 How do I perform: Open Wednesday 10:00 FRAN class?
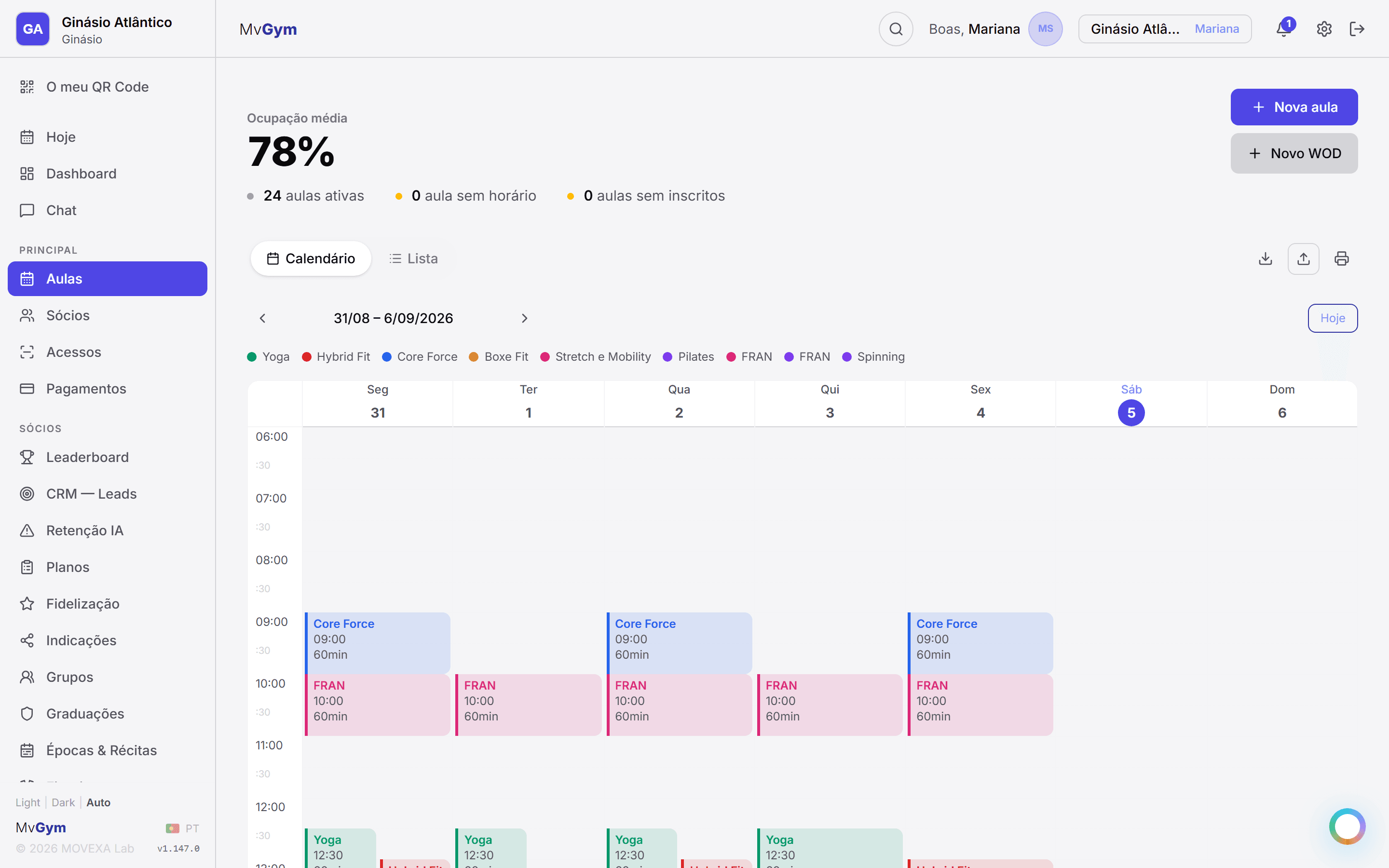click(x=680, y=705)
